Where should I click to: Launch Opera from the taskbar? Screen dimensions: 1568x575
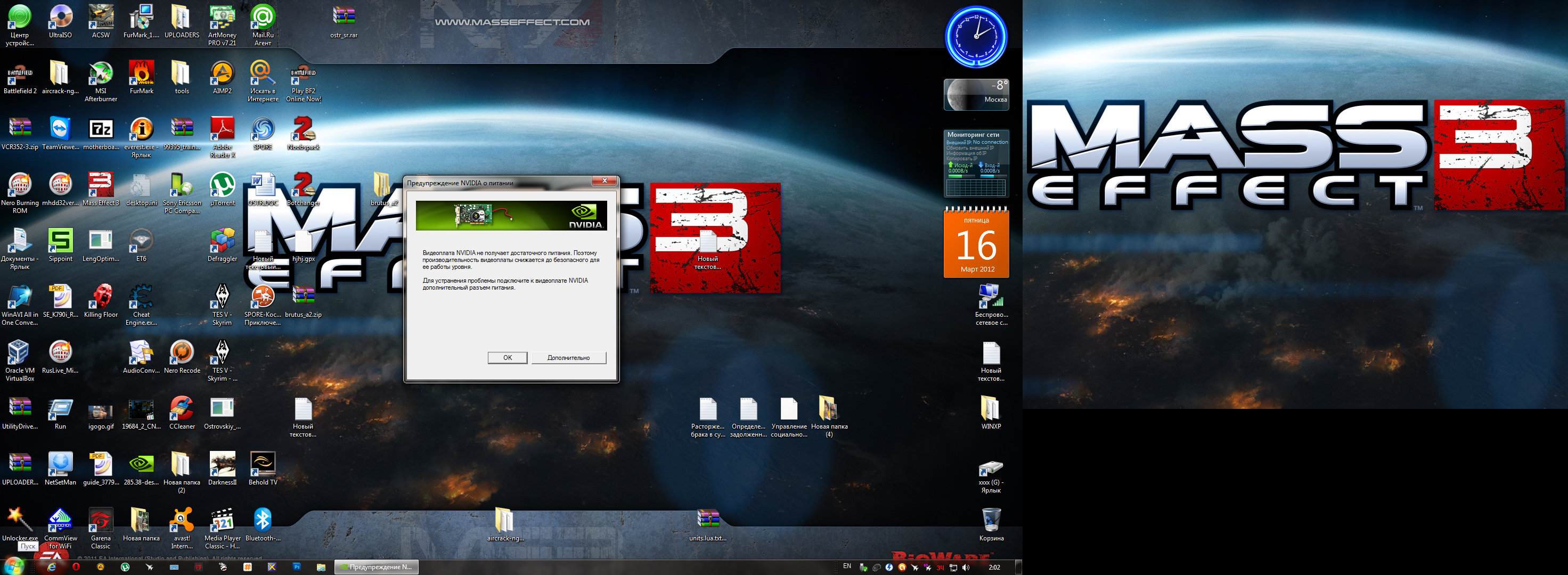point(76,567)
